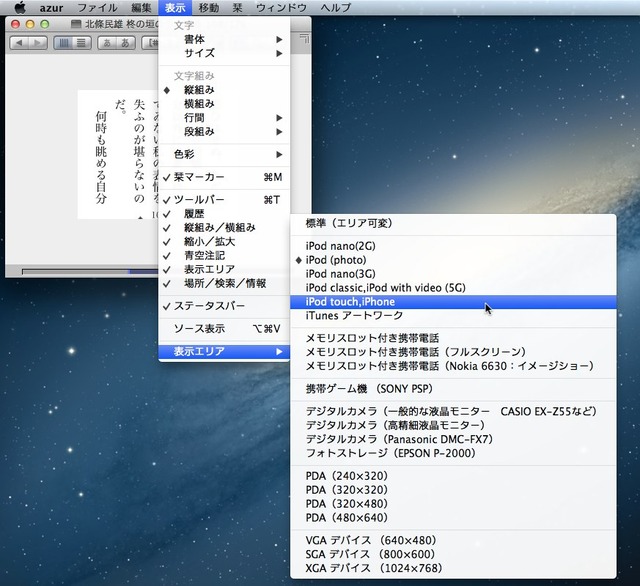Open the ヘルプ menu
Viewport: 640px width, 586px height.
(336, 7)
